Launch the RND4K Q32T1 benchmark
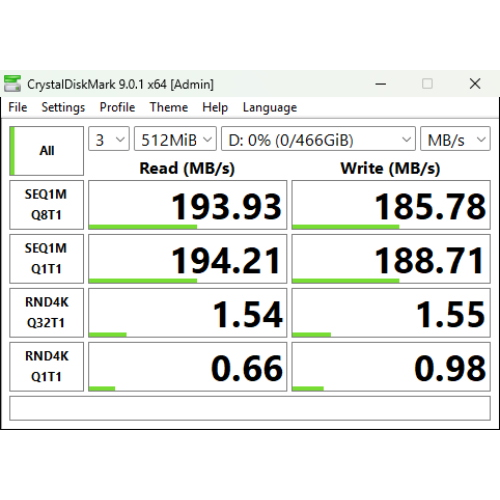 coord(46,313)
